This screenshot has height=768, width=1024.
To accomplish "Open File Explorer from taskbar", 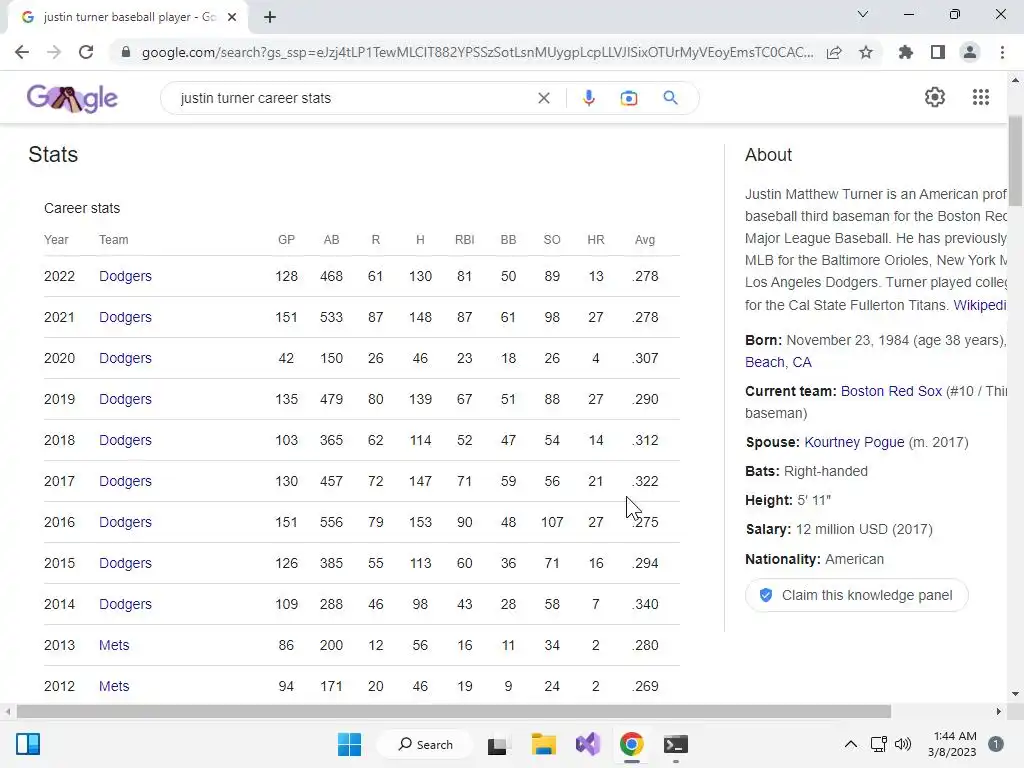I will pyautogui.click(x=543, y=744).
